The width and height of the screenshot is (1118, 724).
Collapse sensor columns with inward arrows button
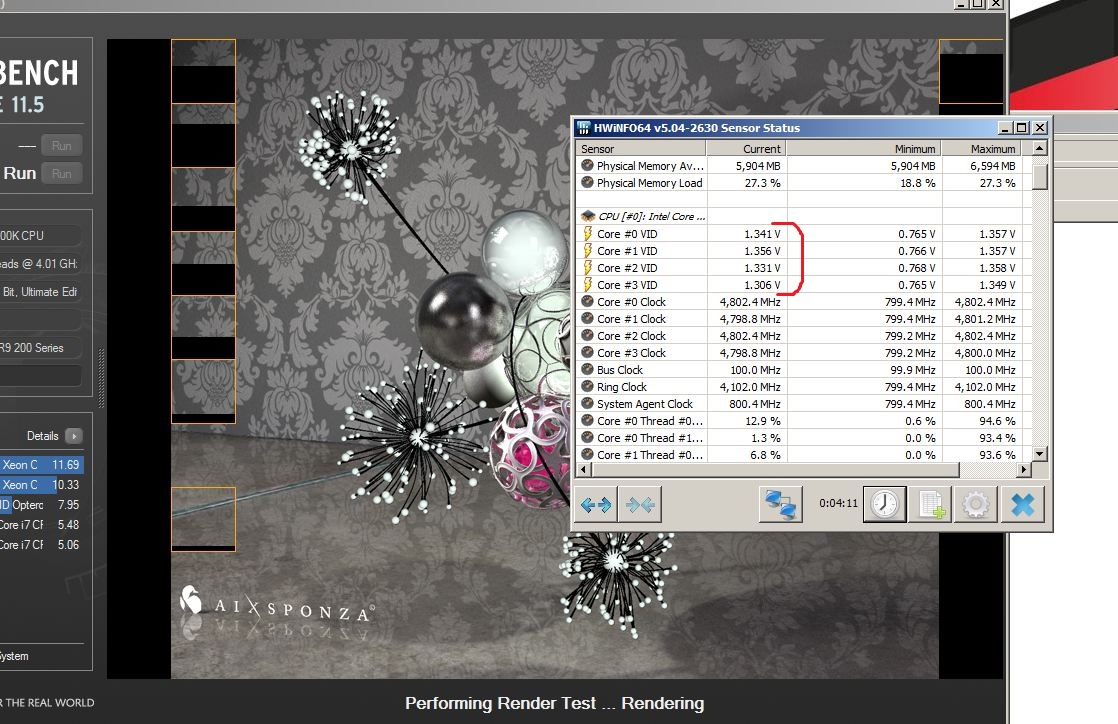[640, 505]
